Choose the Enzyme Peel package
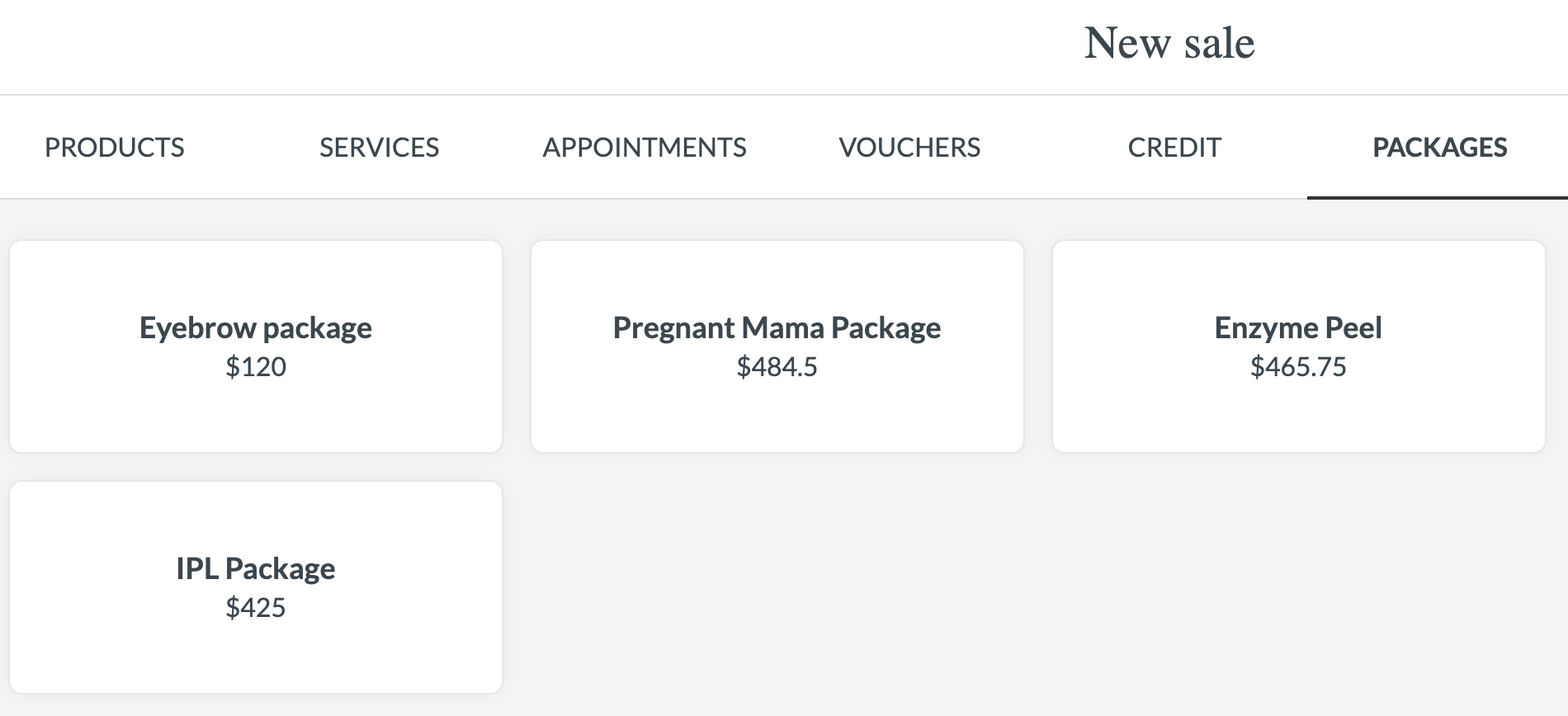Image resolution: width=1568 pixels, height=716 pixels. [x=1299, y=346]
